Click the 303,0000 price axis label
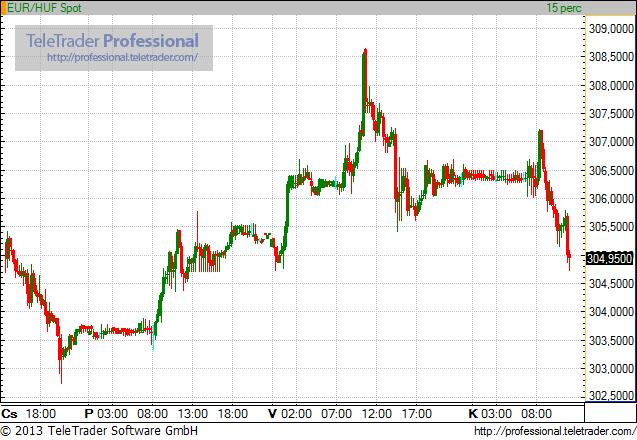The width and height of the screenshot is (637, 440). [611, 369]
